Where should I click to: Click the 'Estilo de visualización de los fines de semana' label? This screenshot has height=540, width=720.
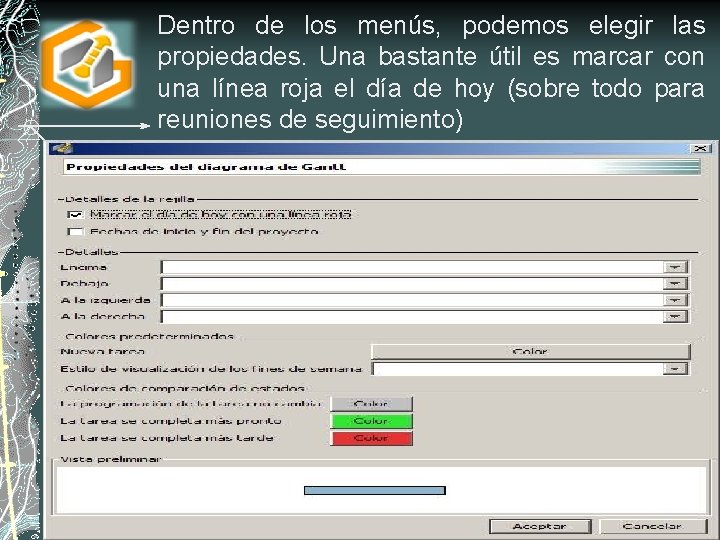211,369
